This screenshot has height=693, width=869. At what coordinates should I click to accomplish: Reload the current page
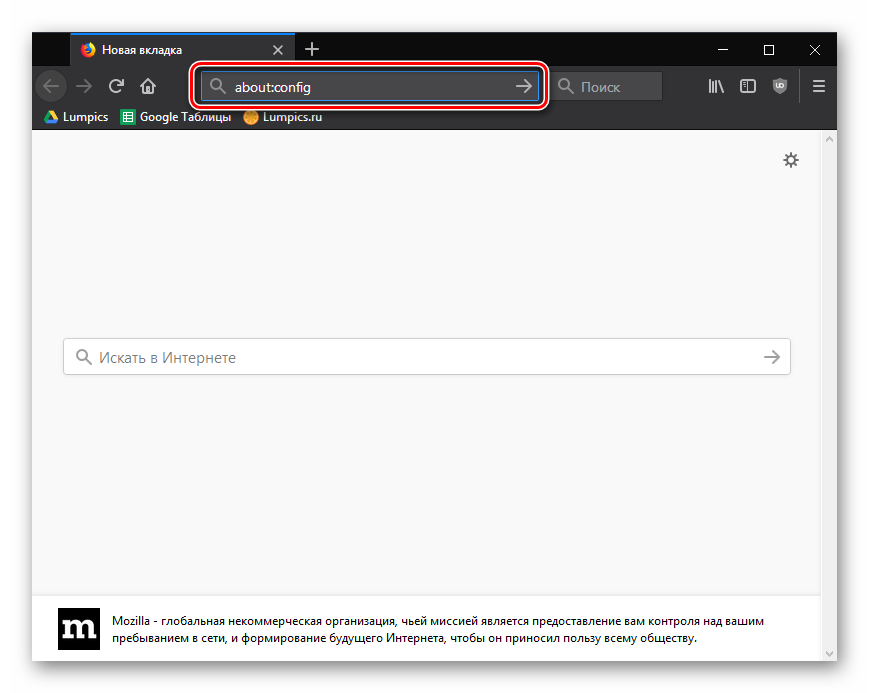(116, 86)
